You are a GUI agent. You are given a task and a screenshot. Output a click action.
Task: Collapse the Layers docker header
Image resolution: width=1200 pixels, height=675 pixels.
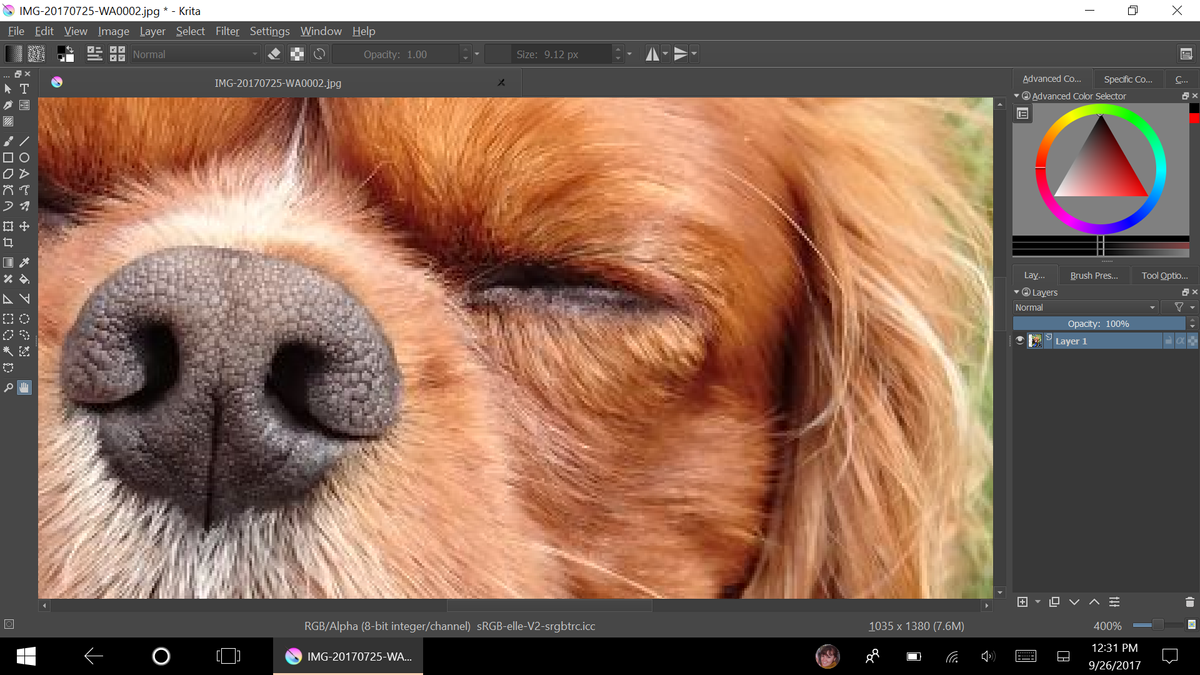(x=1018, y=292)
